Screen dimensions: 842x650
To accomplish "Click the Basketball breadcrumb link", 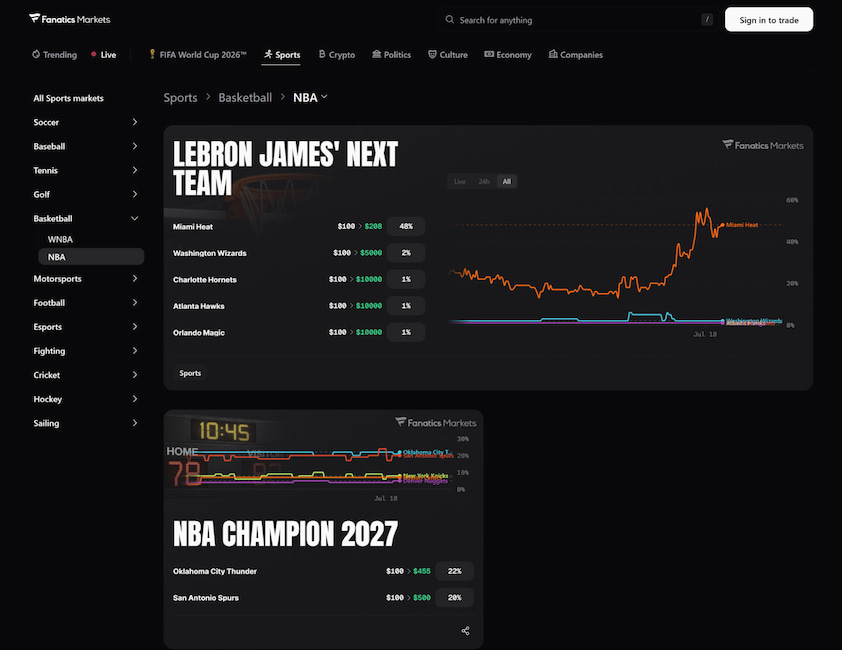I will (245, 98).
